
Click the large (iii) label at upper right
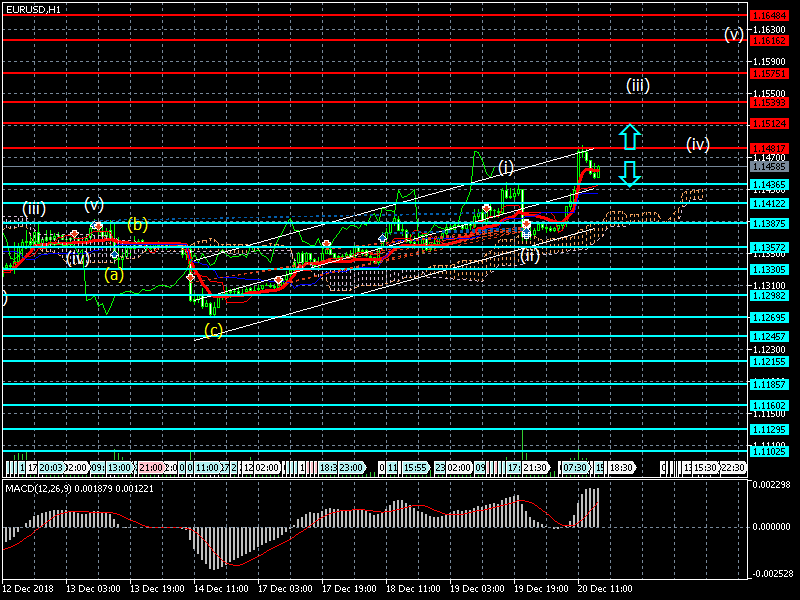pyautogui.click(x=638, y=85)
